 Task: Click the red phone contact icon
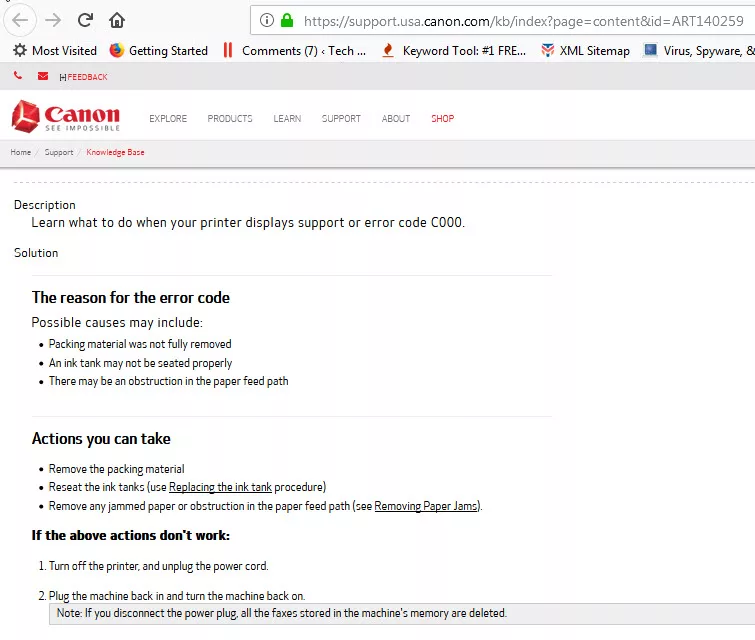pyautogui.click(x=18, y=76)
